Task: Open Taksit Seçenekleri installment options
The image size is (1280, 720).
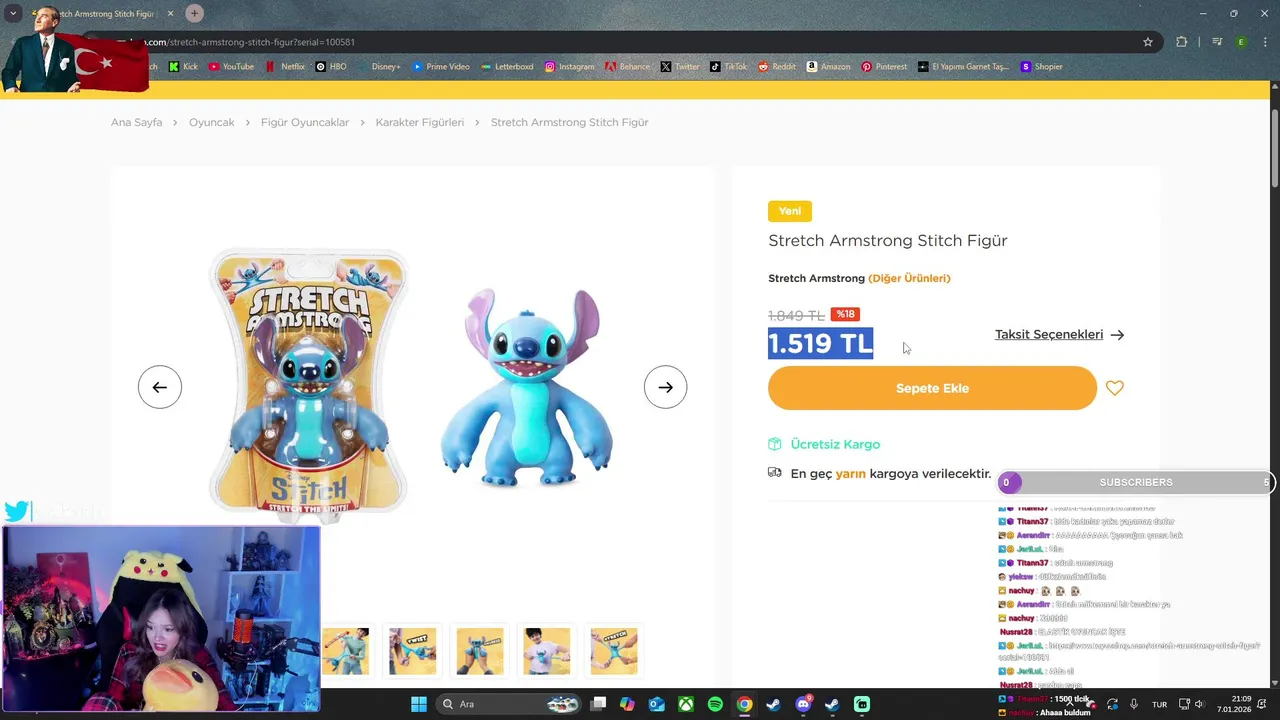Action: [x=1059, y=334]
